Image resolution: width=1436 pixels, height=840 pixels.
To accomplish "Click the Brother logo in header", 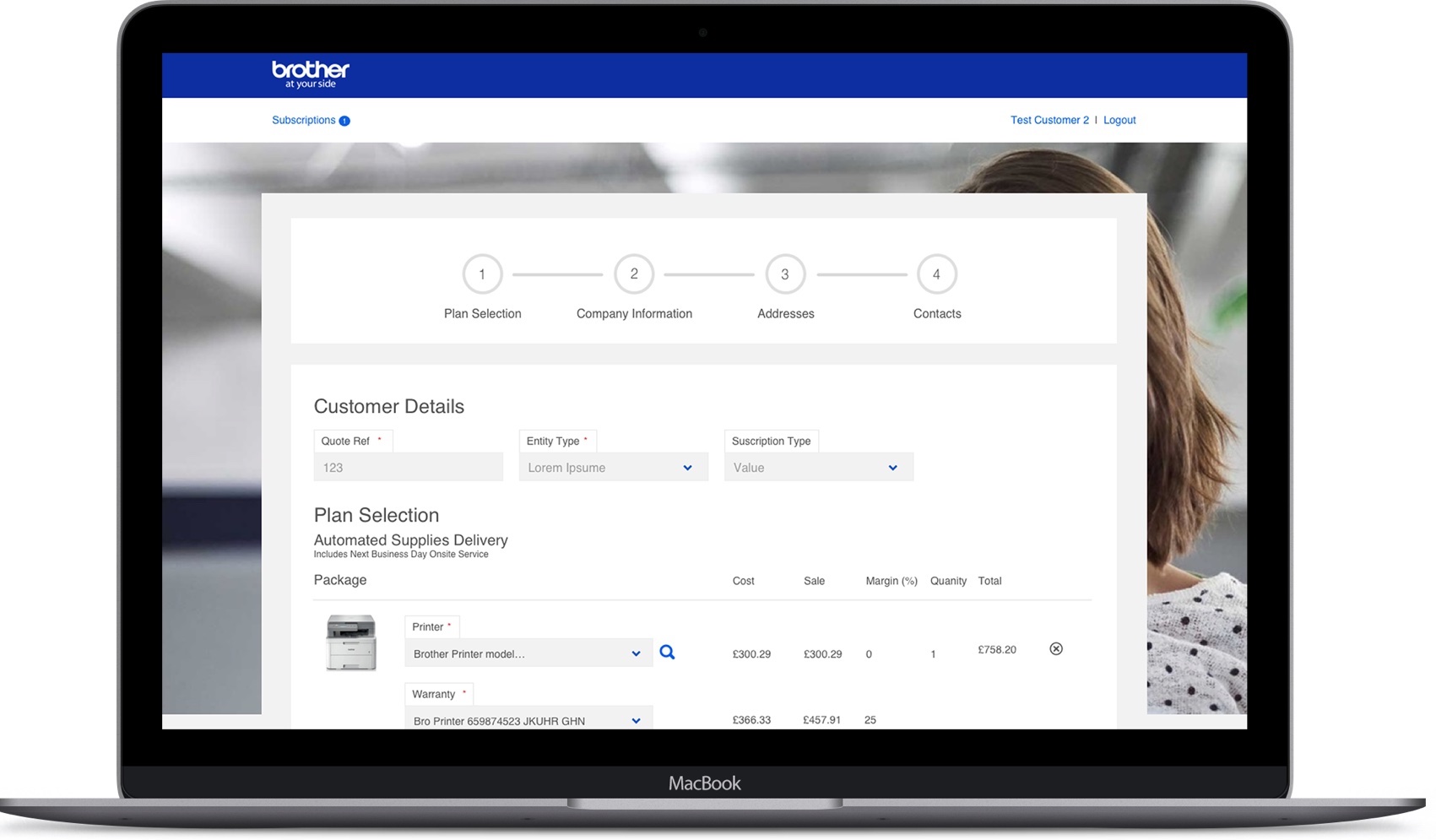I will [310, 74].
